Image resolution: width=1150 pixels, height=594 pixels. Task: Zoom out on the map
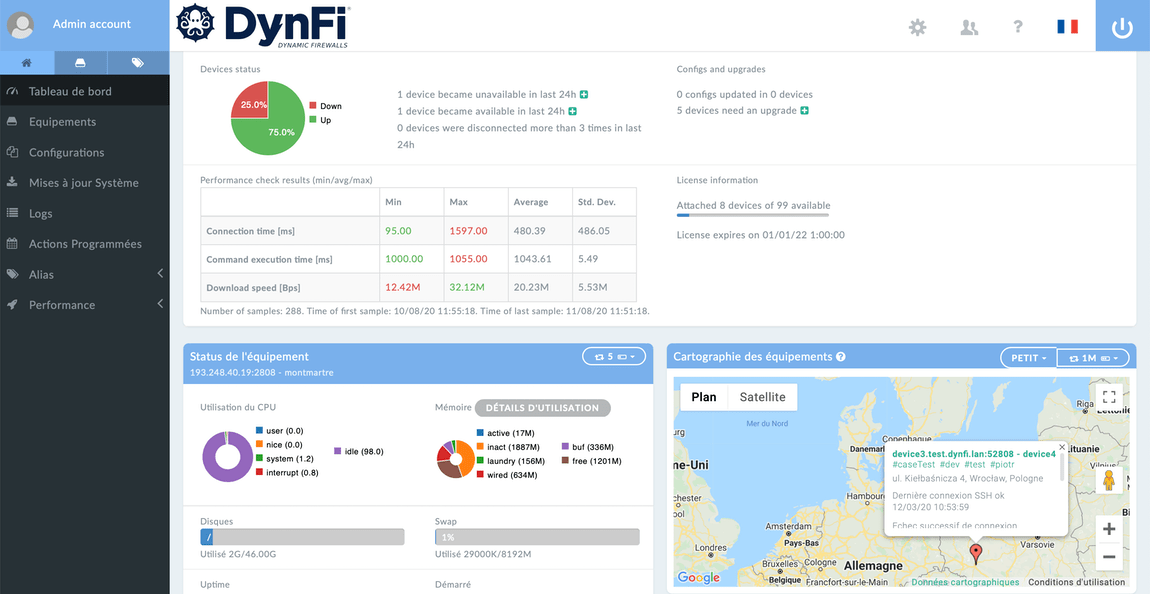[1109, 557]
